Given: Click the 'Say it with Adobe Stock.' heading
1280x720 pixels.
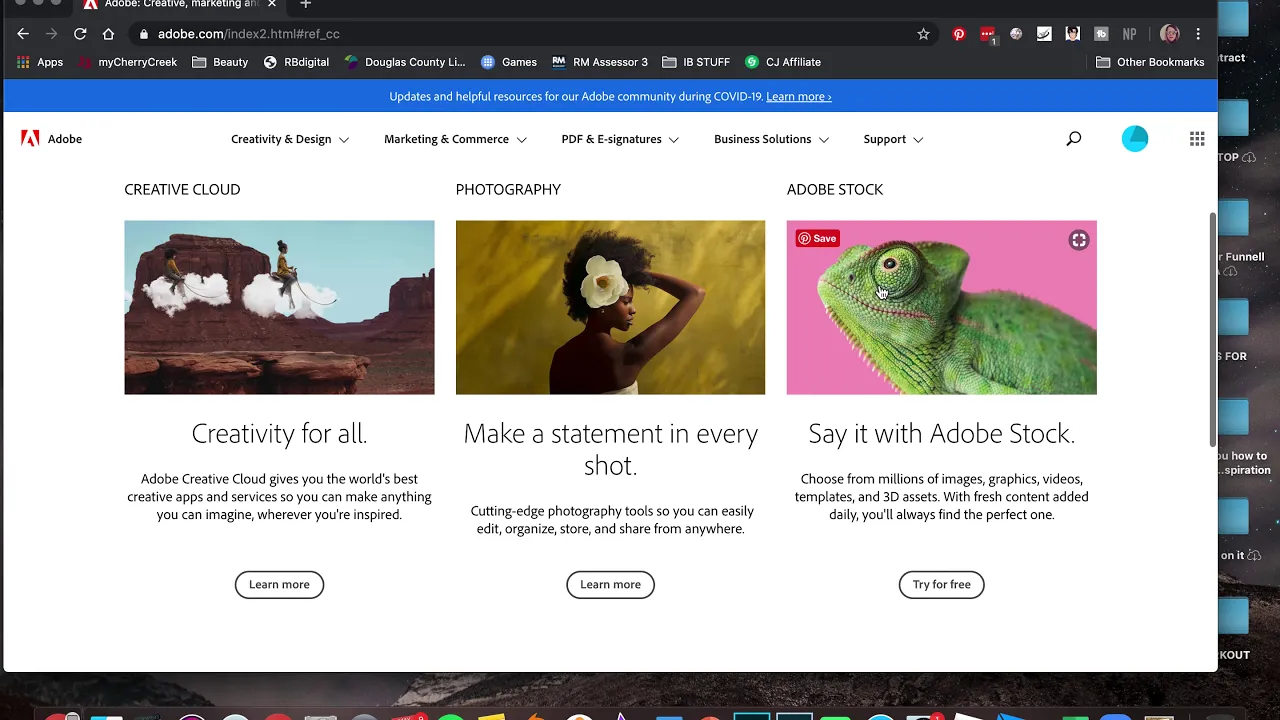Looking at the screenshot, I should click(x=941, y=433).
